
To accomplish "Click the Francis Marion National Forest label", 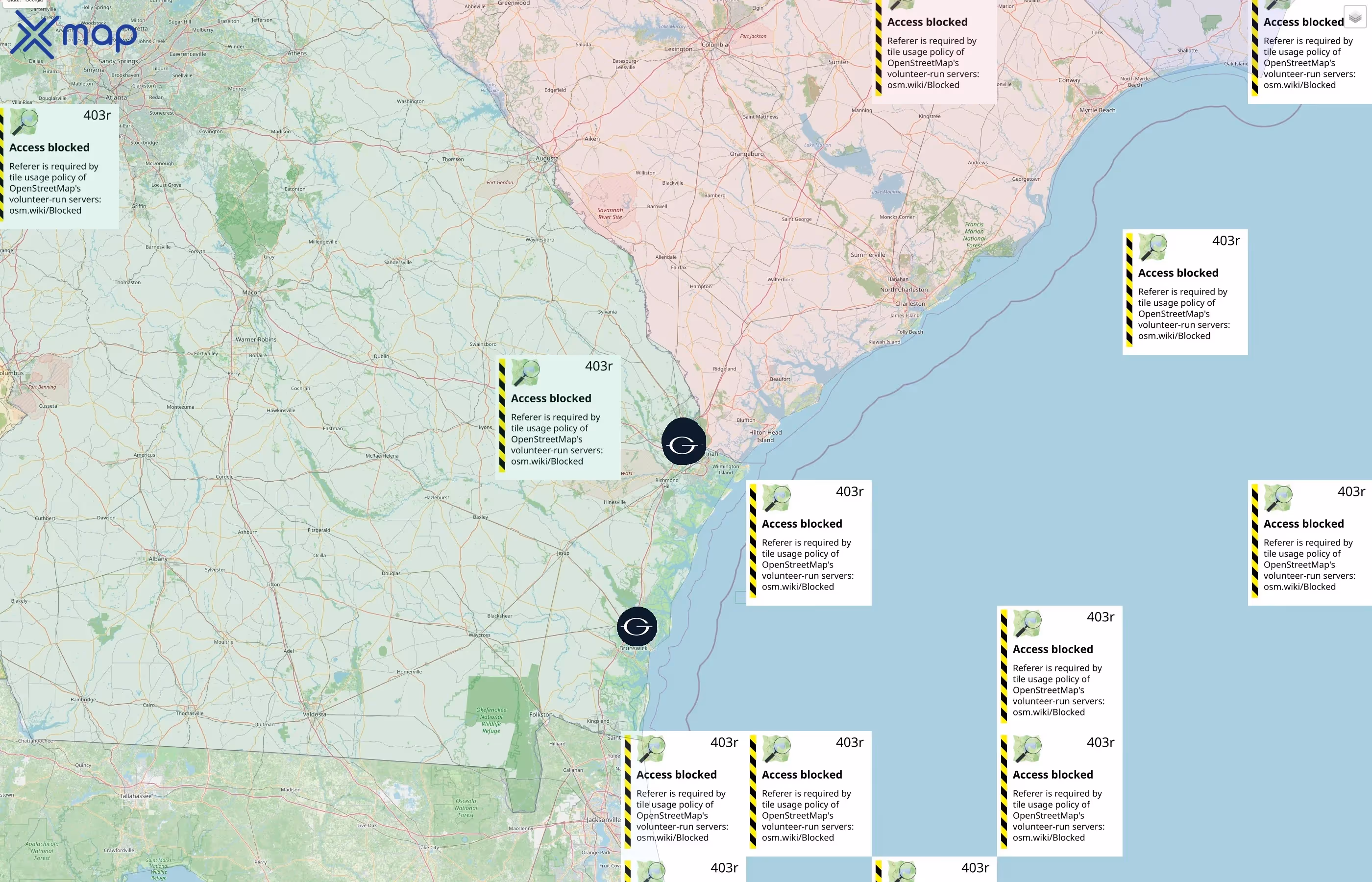I will pos(974,235).
